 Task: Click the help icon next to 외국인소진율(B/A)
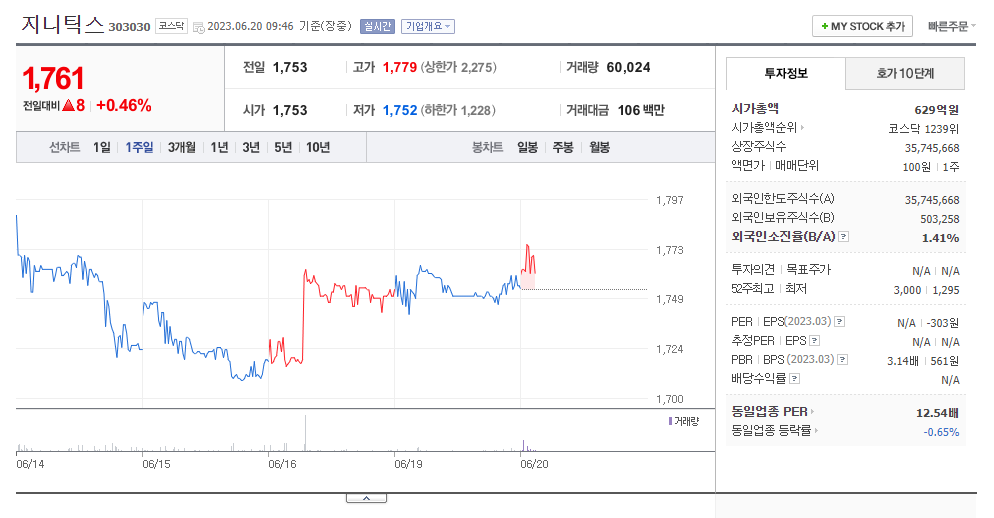(843, 236)
